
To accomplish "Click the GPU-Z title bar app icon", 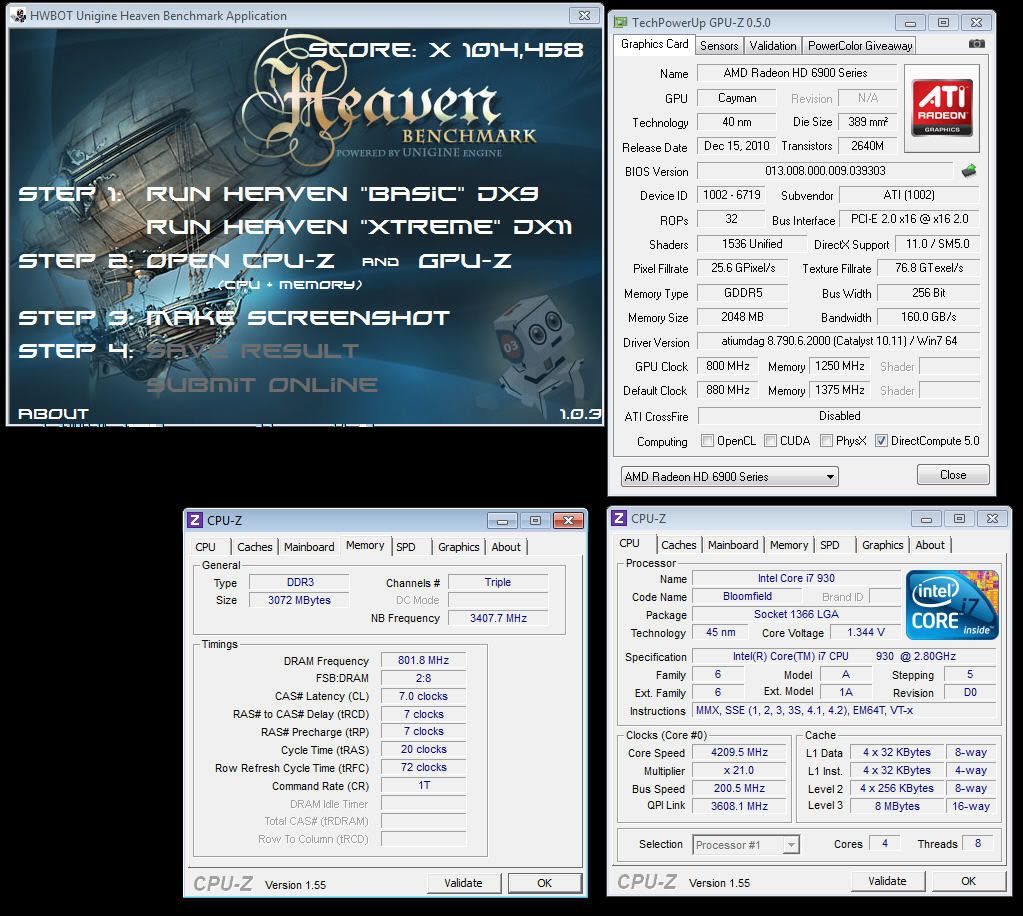I will pos(620,23).
